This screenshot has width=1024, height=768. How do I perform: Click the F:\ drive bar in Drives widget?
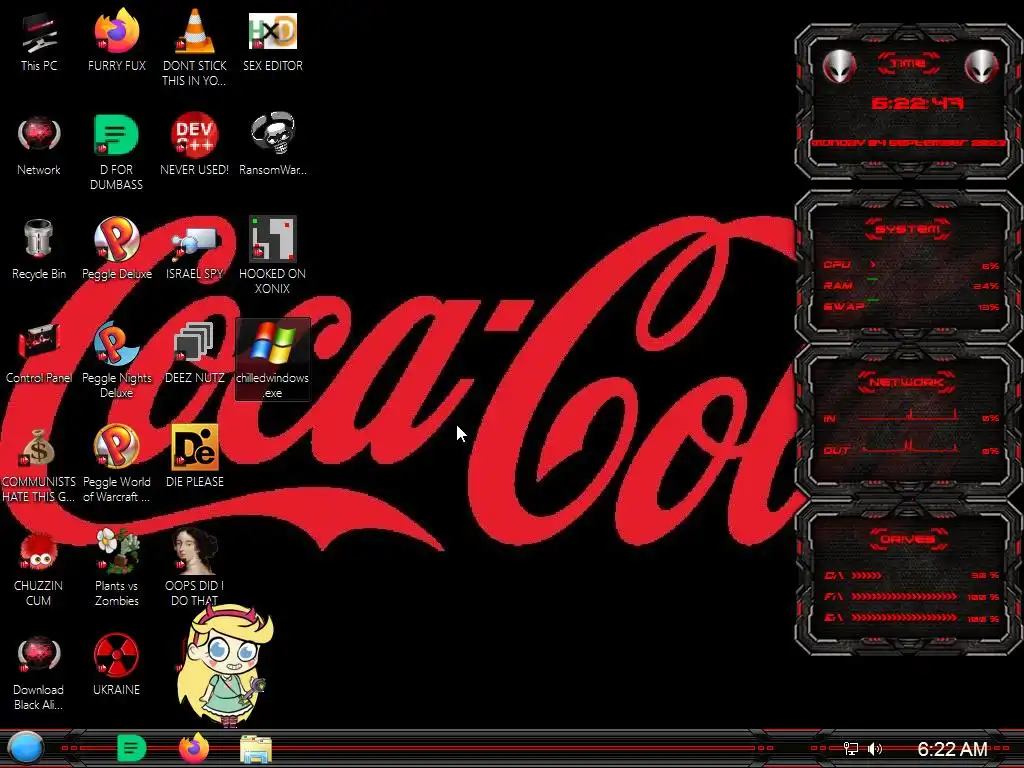pyautogui.click(x=904, y=596)
